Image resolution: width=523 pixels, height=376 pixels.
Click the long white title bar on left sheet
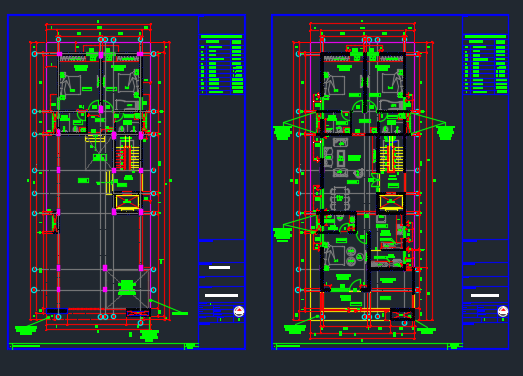(x=221, y=295)
